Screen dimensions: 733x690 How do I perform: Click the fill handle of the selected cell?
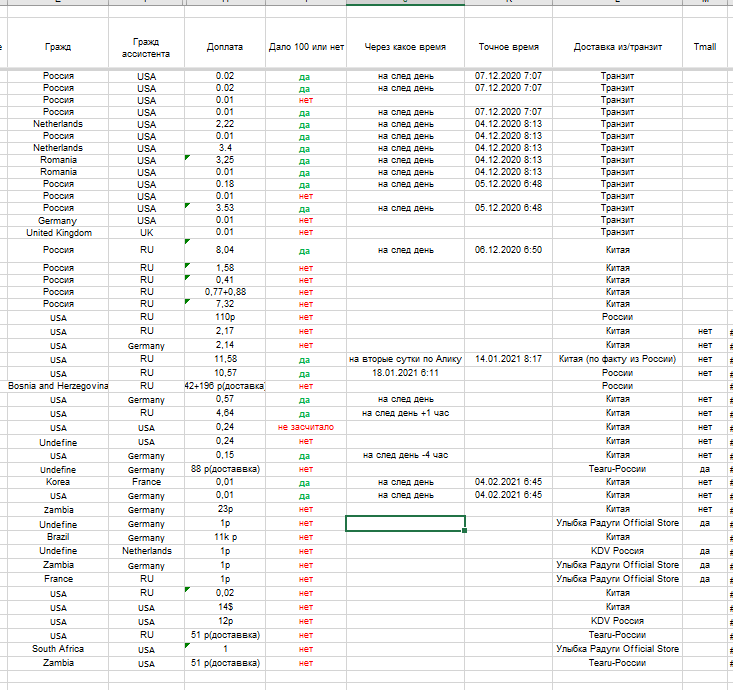pos(464,530)
